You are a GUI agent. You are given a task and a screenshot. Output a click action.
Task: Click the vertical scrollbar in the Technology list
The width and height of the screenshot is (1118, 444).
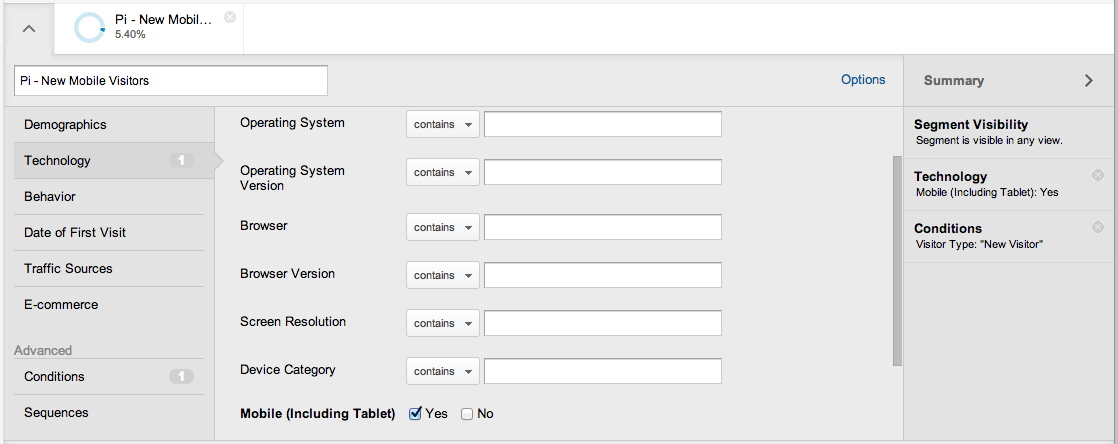click(897, 261)
